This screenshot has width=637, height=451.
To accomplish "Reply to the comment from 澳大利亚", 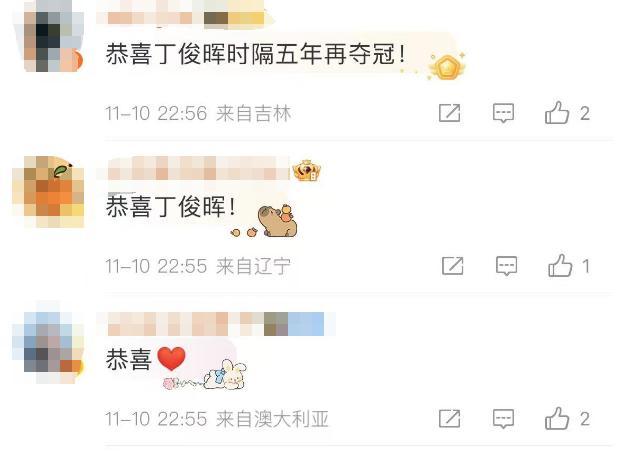I will click(503, 418).
